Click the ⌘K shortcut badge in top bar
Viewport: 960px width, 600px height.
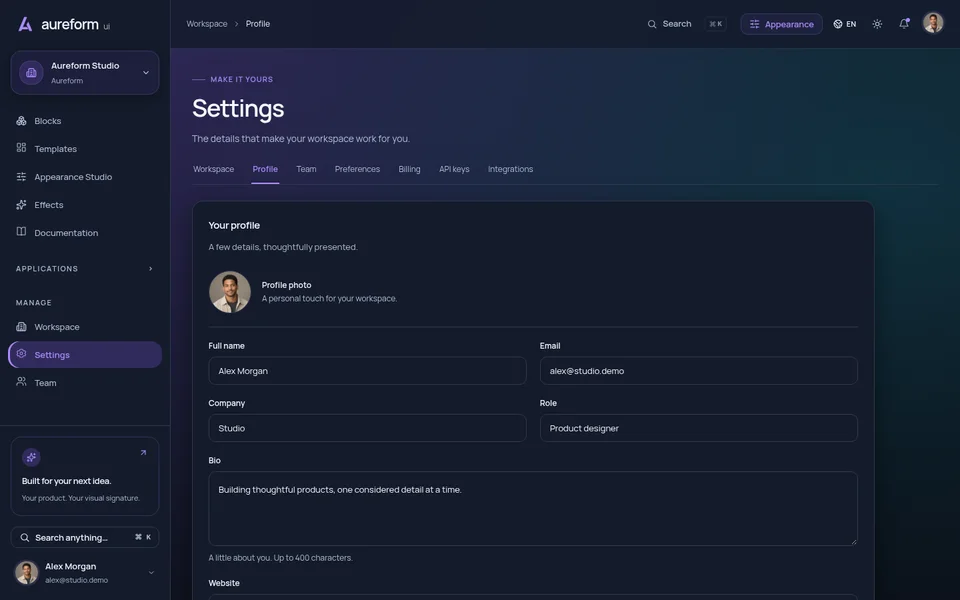pyautogui.click(x=715, y=24)
